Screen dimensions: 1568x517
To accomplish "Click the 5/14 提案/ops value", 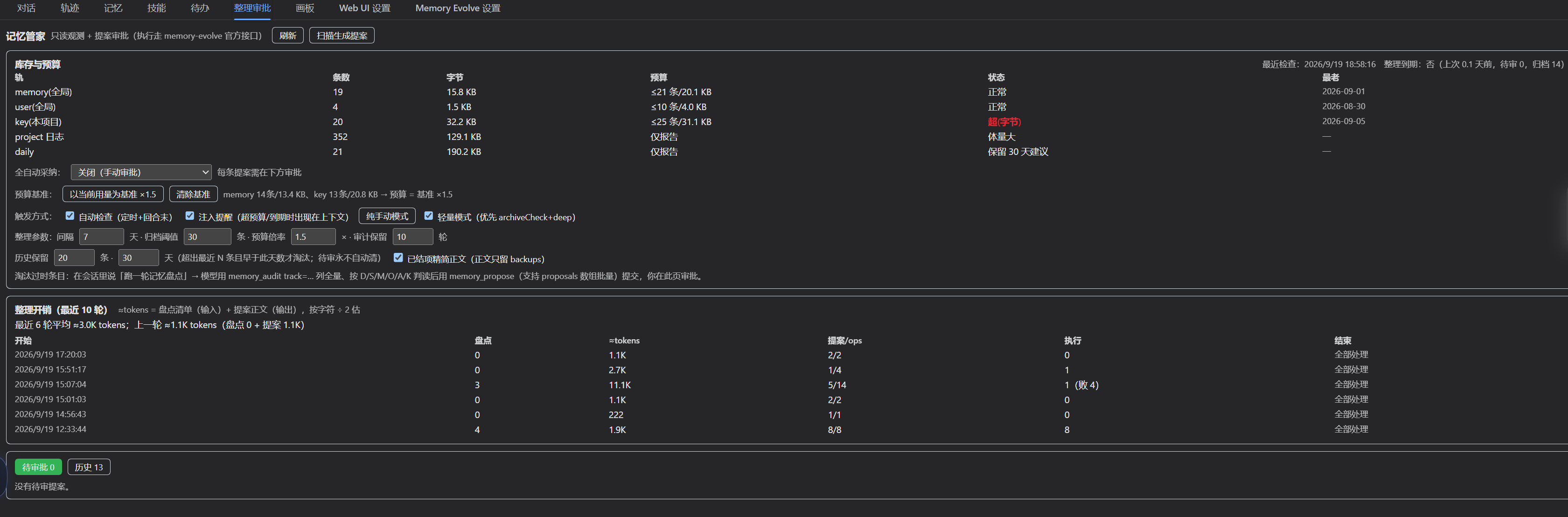I will pos(837,385).
